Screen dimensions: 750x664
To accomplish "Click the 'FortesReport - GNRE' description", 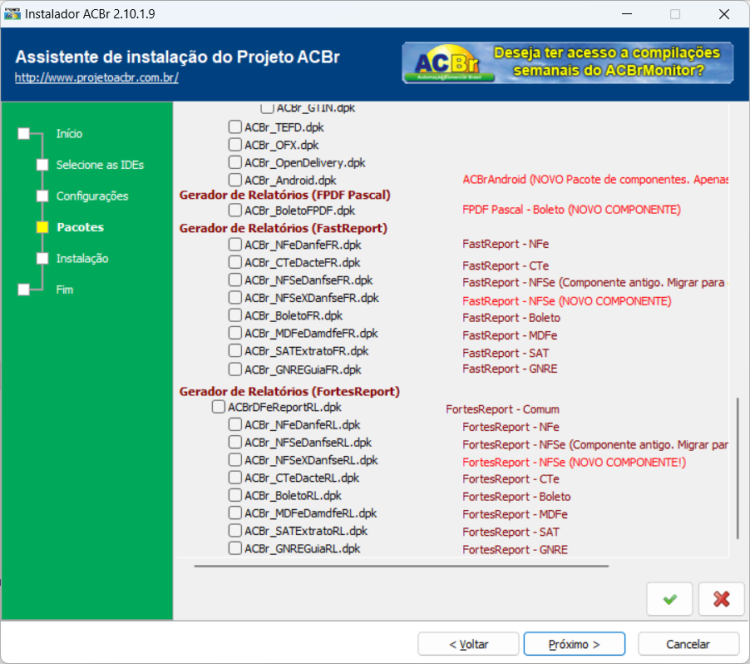I will point(515,550).
